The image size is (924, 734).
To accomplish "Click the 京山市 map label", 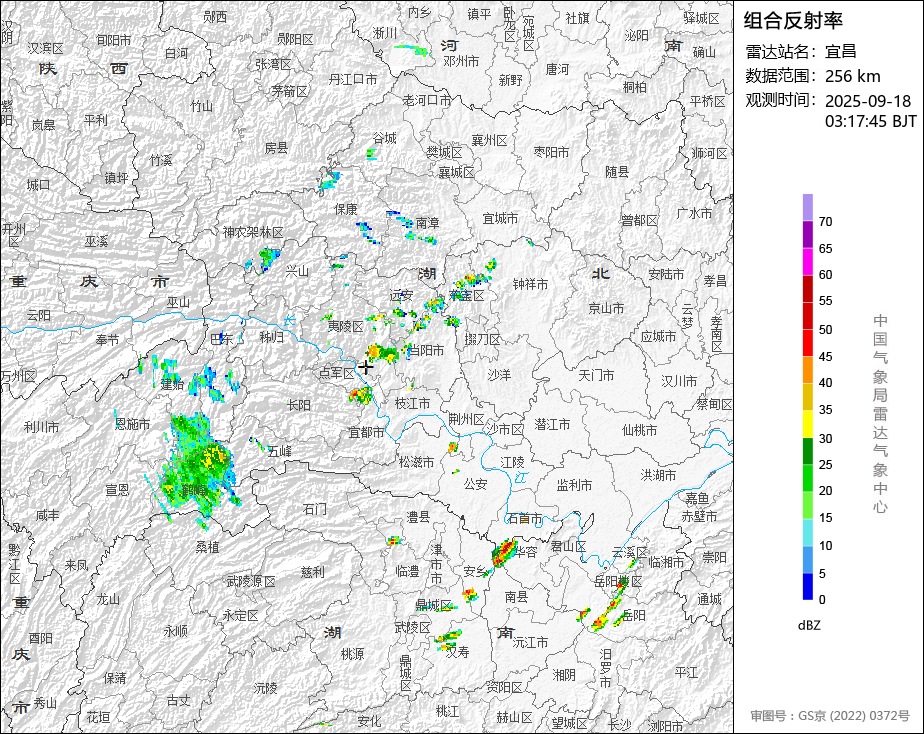I will click(x=606, y=308).
